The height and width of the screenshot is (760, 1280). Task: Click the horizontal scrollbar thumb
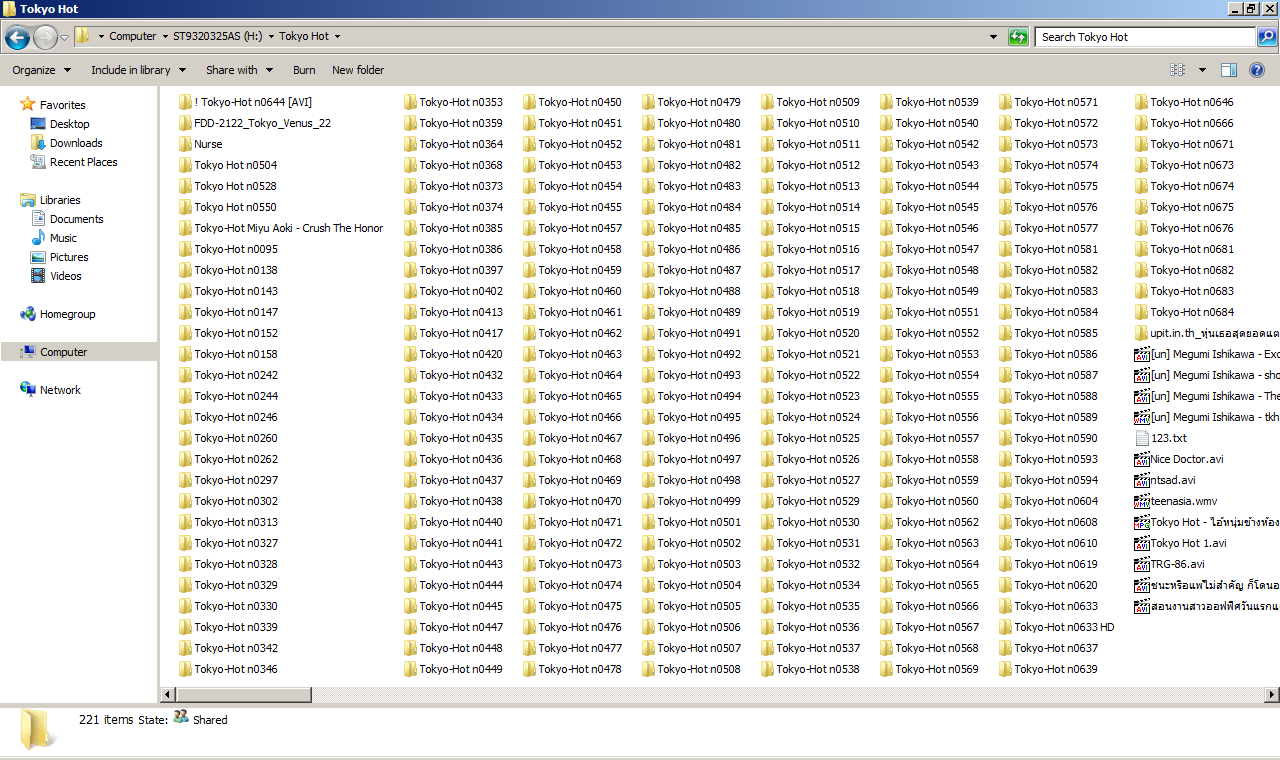point(244,694)
